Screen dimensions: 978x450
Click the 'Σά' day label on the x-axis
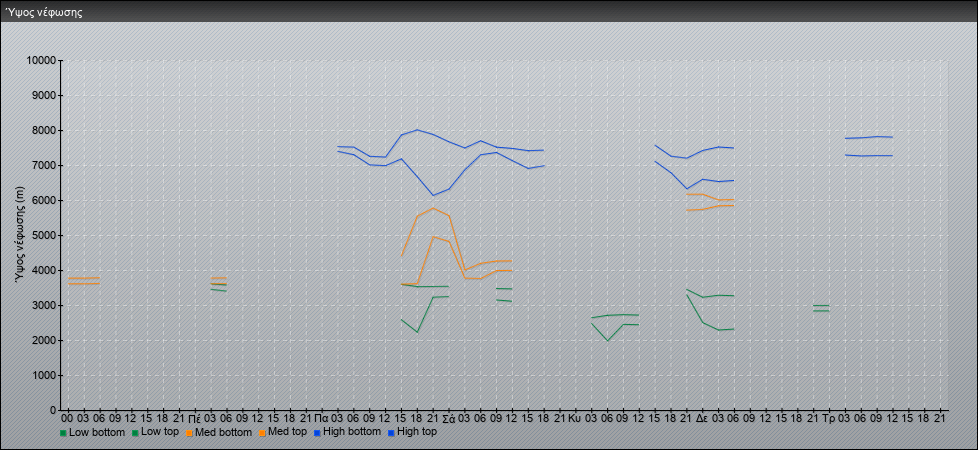[x=448, y=418]
